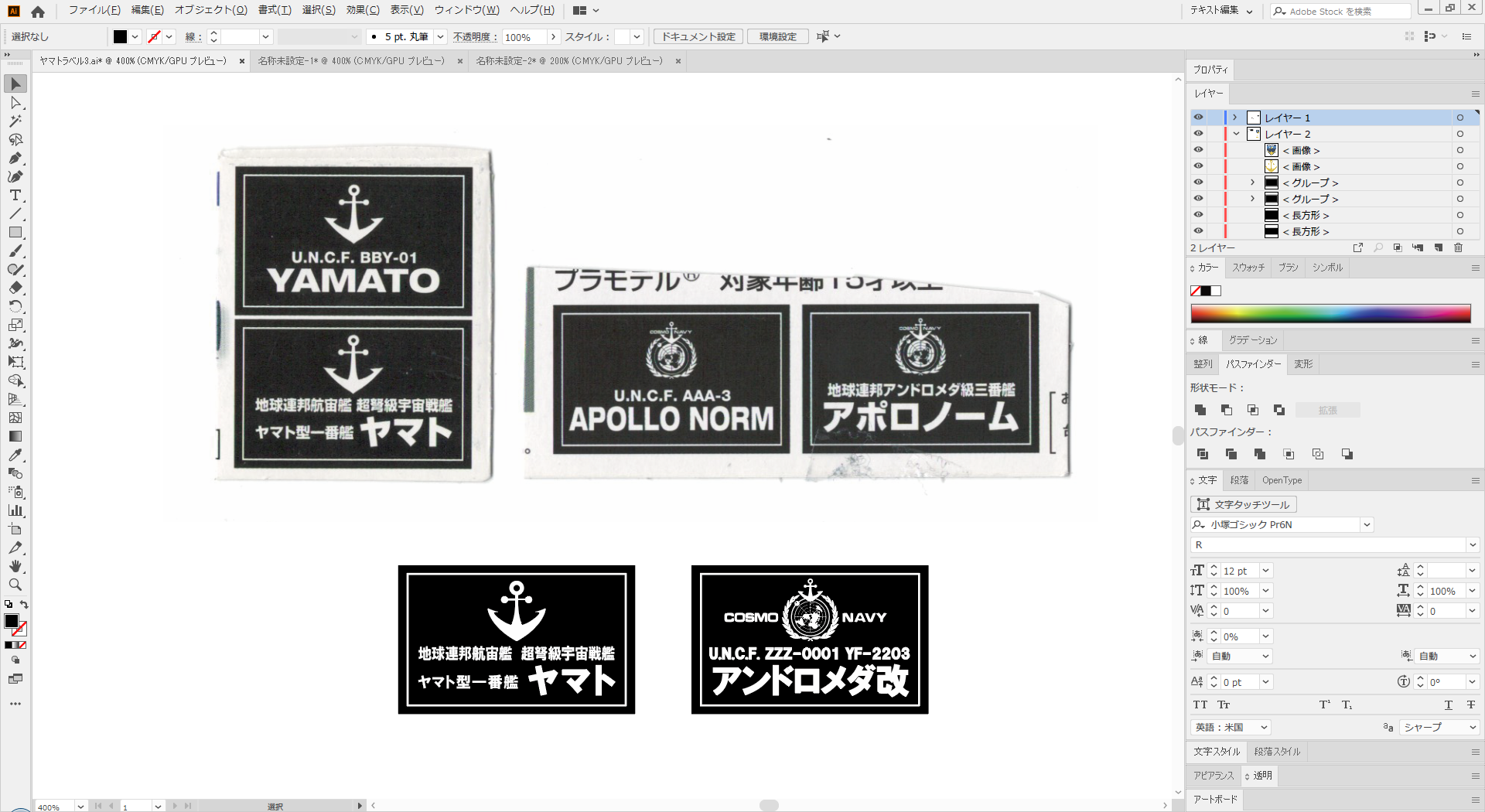Toggle Small Caps (Tr) text style

pos(1224,705)
